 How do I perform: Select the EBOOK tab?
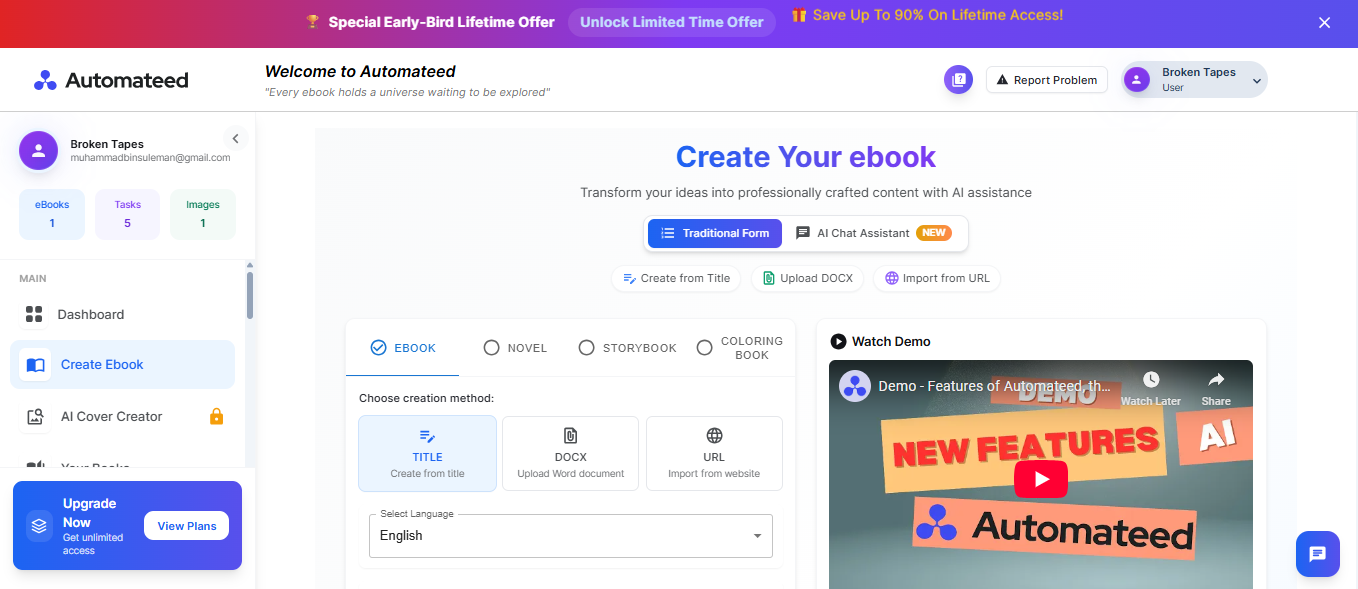(403, 348)
